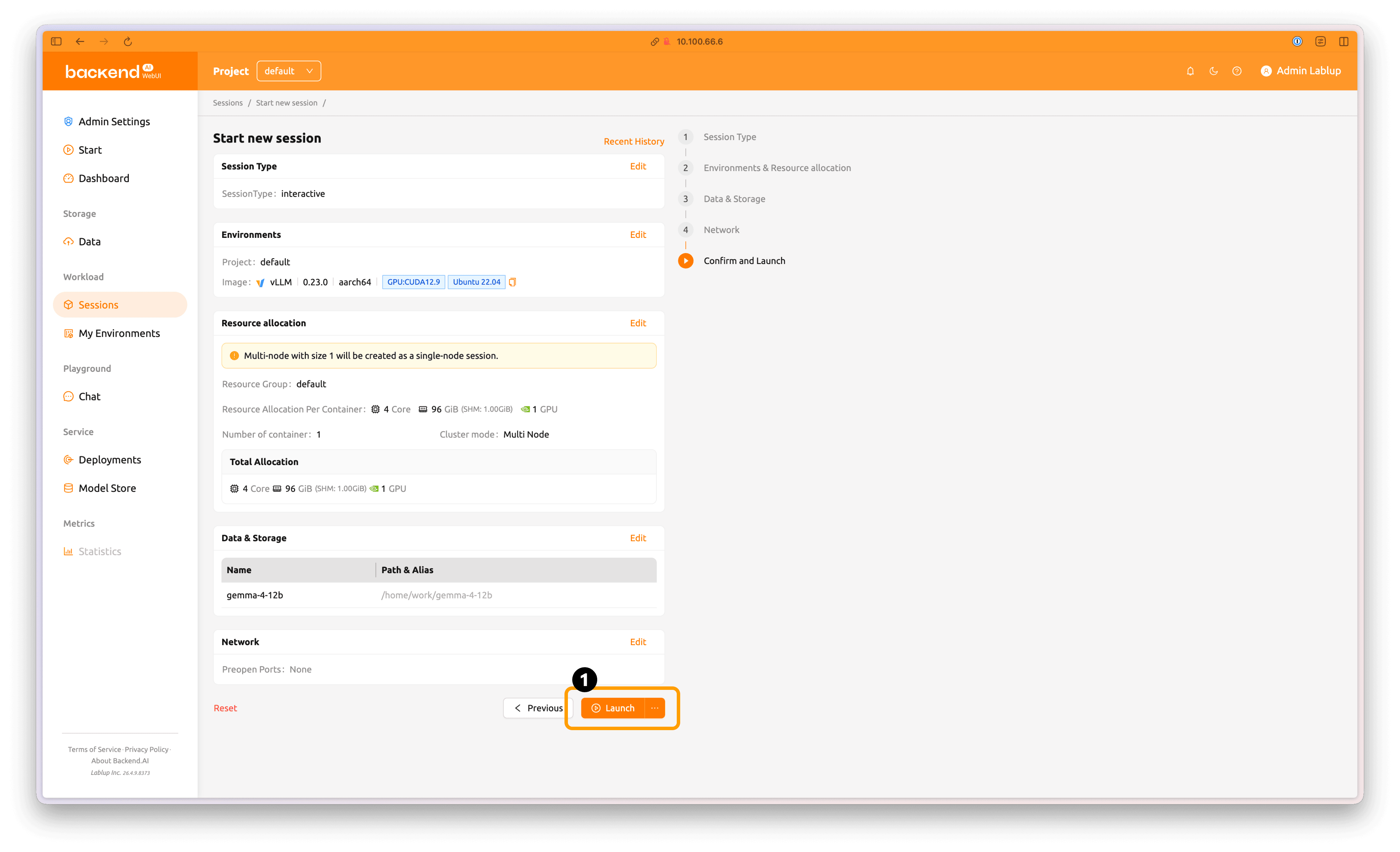Copy the image name with the copy icon
The height and width of the screenshot is (852, 1400).
pyautogui.click(x=512, y=282)
